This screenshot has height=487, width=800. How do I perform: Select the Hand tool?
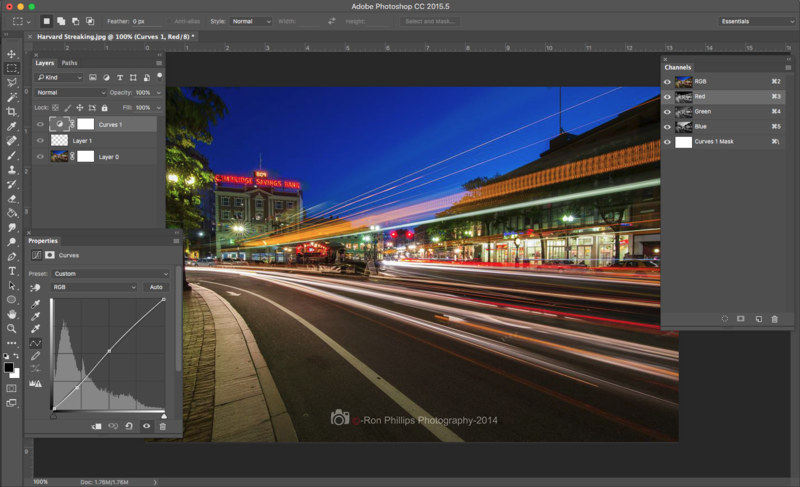pos(12,313)
